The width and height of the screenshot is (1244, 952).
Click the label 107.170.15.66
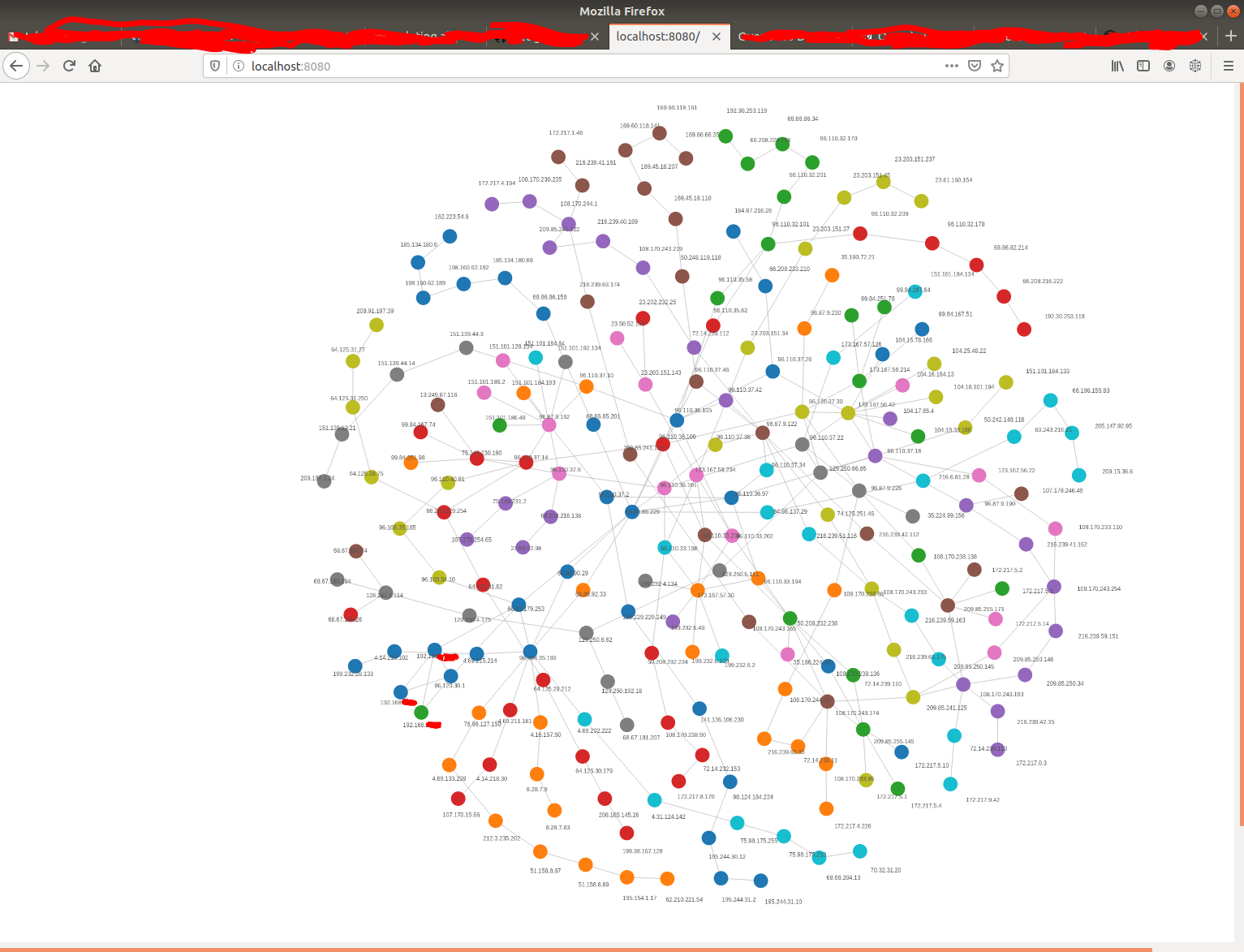click(461, 815)
